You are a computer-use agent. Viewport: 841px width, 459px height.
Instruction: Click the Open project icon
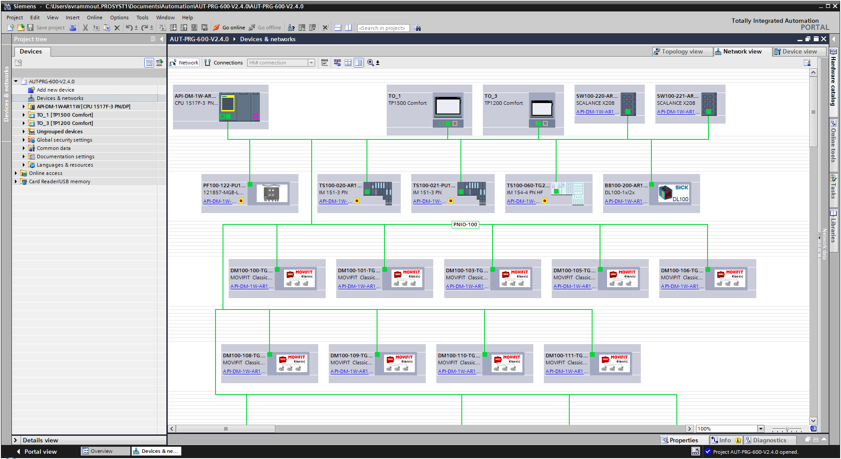tap(20, 27)
